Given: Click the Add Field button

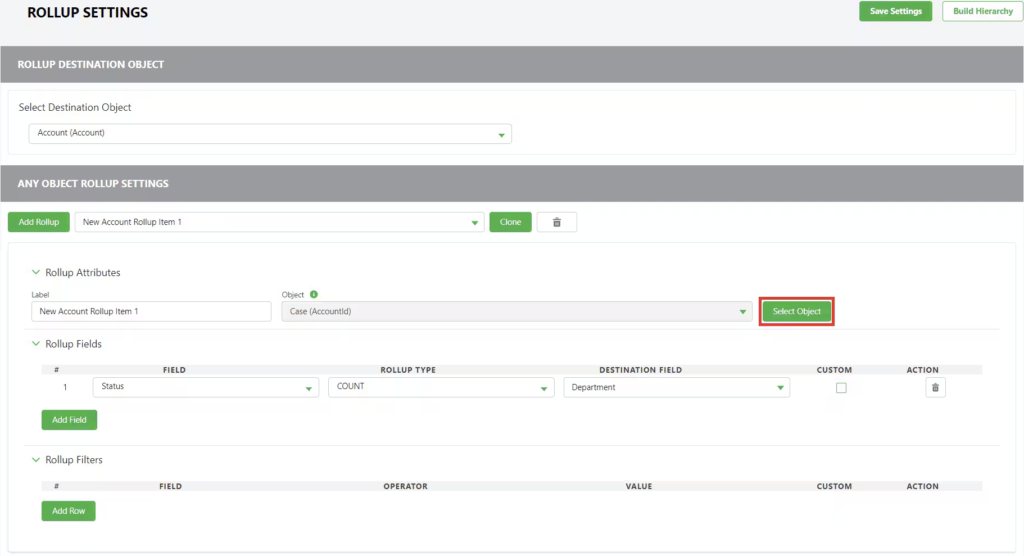Looking at the screenshot, I should (69, 420).
